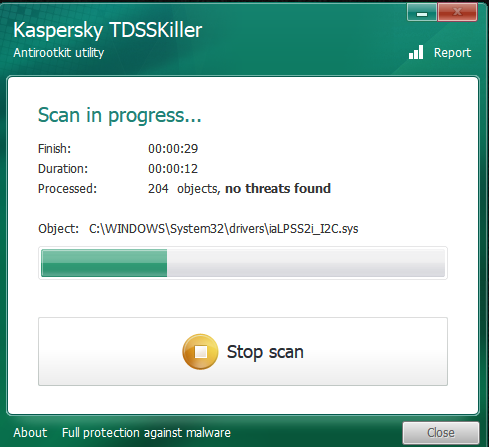Click the Kaspersky TDSSKiller title text

pos(108,30)
